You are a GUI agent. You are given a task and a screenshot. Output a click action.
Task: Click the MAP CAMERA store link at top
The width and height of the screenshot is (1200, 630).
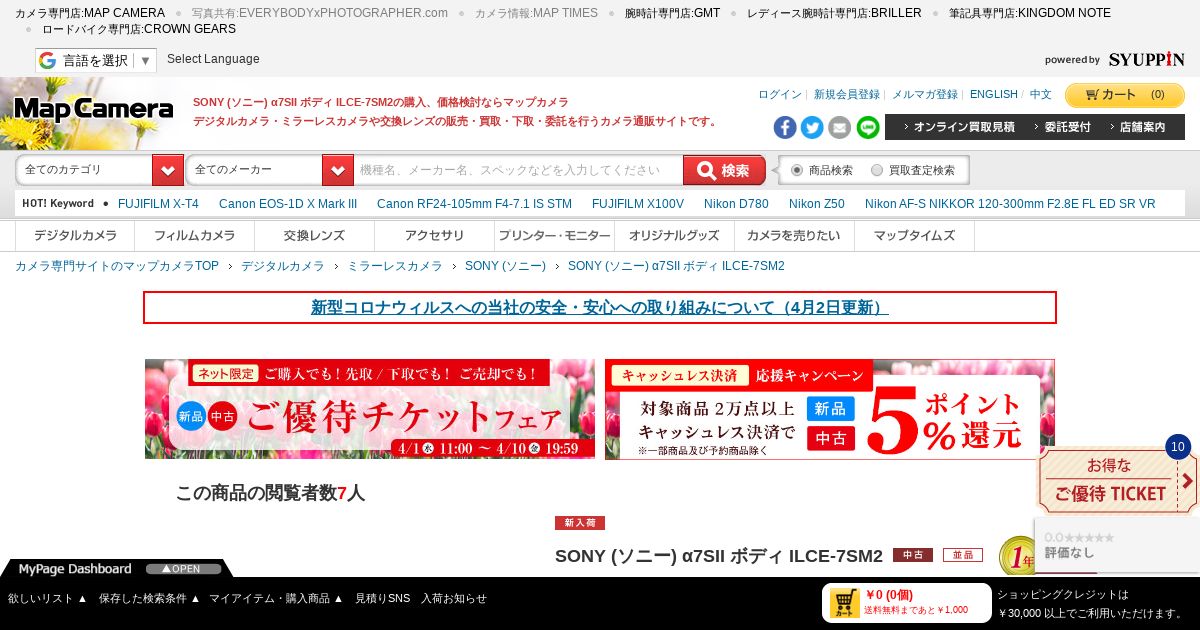coord(90,13)
